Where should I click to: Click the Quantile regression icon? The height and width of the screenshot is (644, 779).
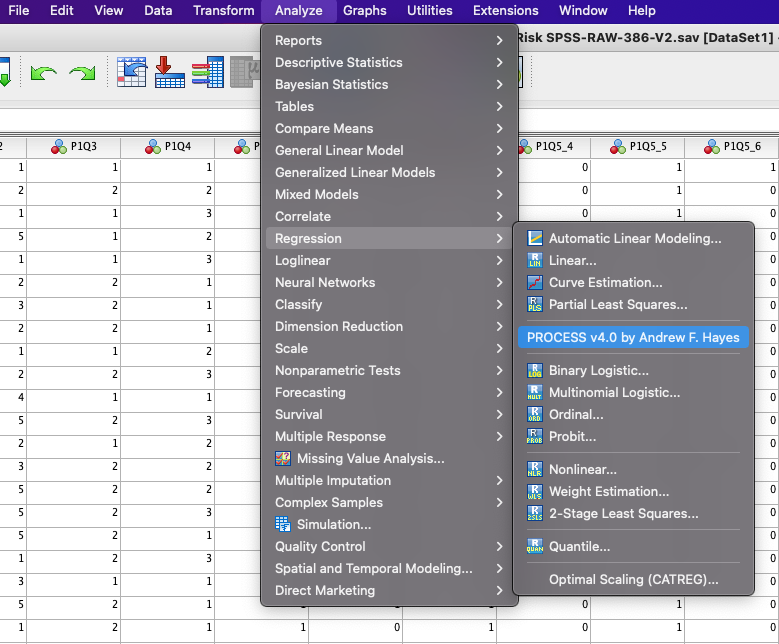click(x=534, y=546)
